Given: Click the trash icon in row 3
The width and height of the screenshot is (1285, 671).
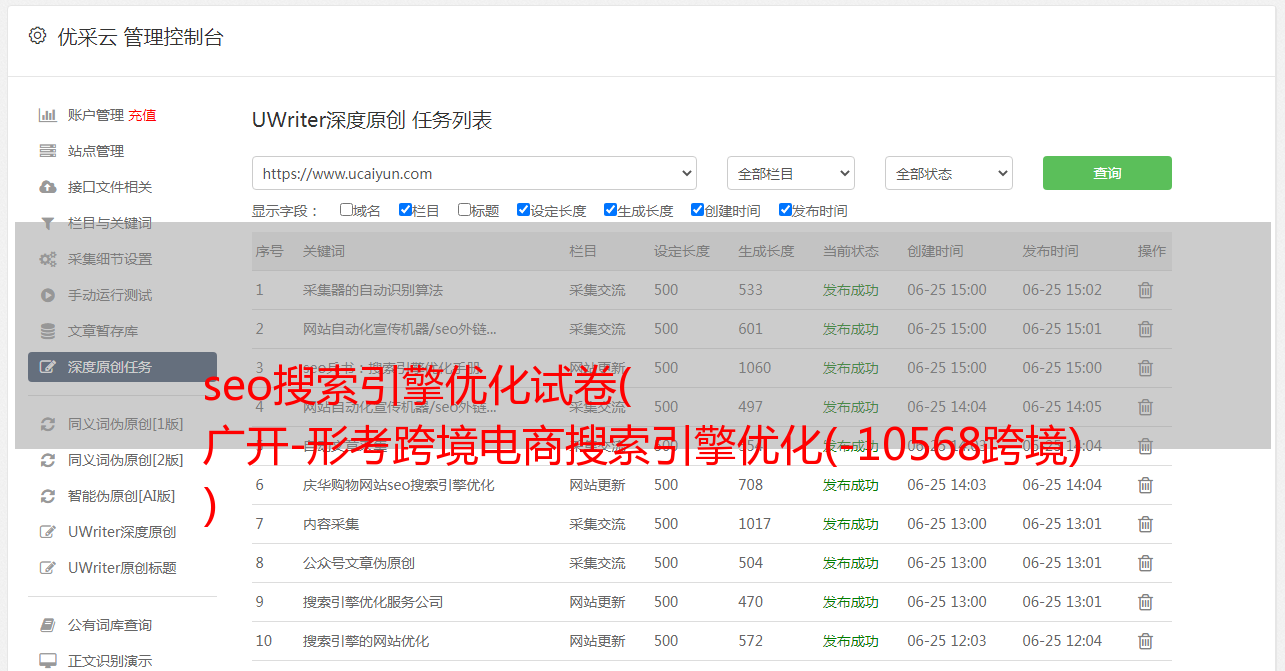Looking at the screenshot, I should click(x=1146, y=368).
